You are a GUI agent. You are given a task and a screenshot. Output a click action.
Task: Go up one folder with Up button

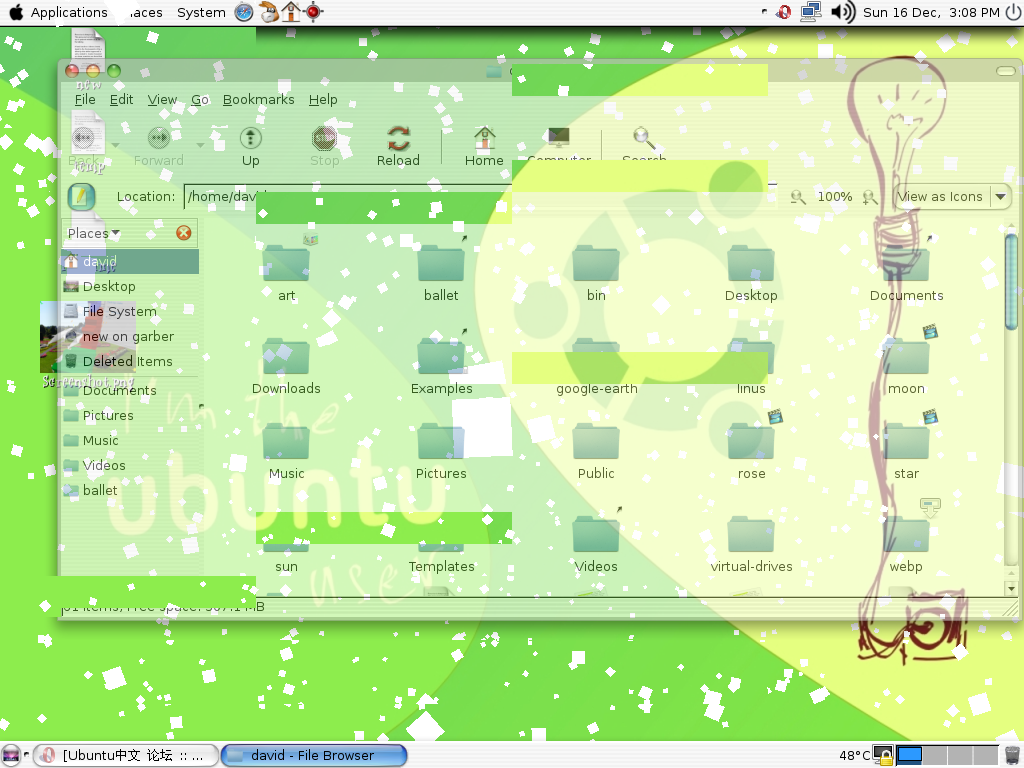coord(251,146)
